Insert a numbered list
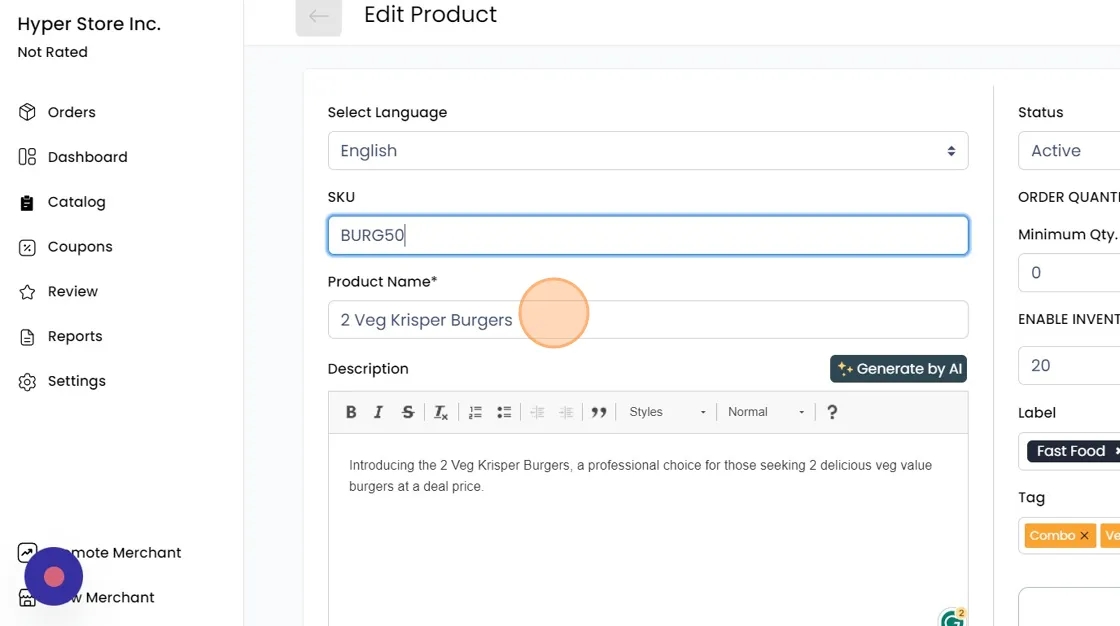 [475, 412]
